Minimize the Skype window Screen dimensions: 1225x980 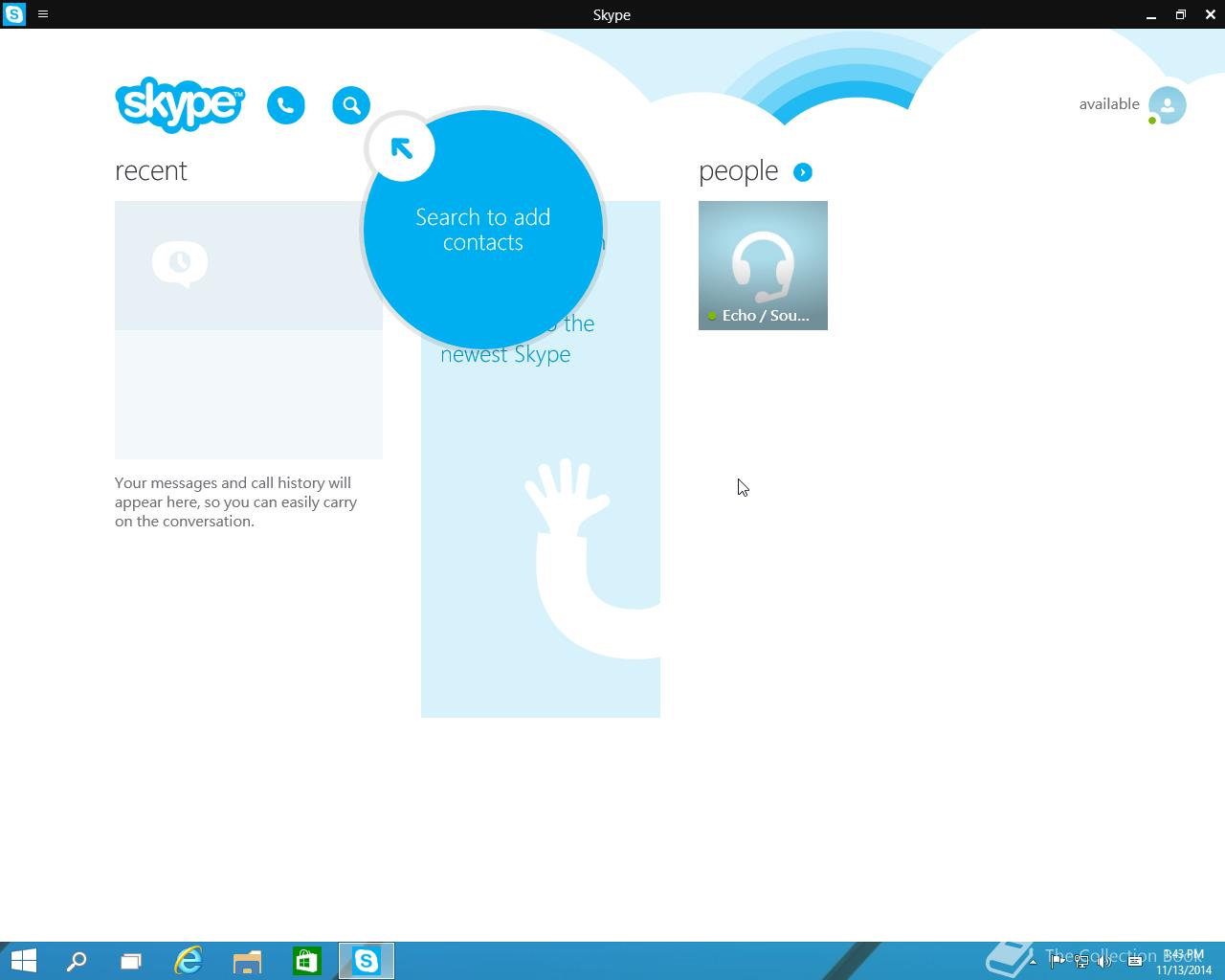pyautogui.click(x=1151, y=14)
